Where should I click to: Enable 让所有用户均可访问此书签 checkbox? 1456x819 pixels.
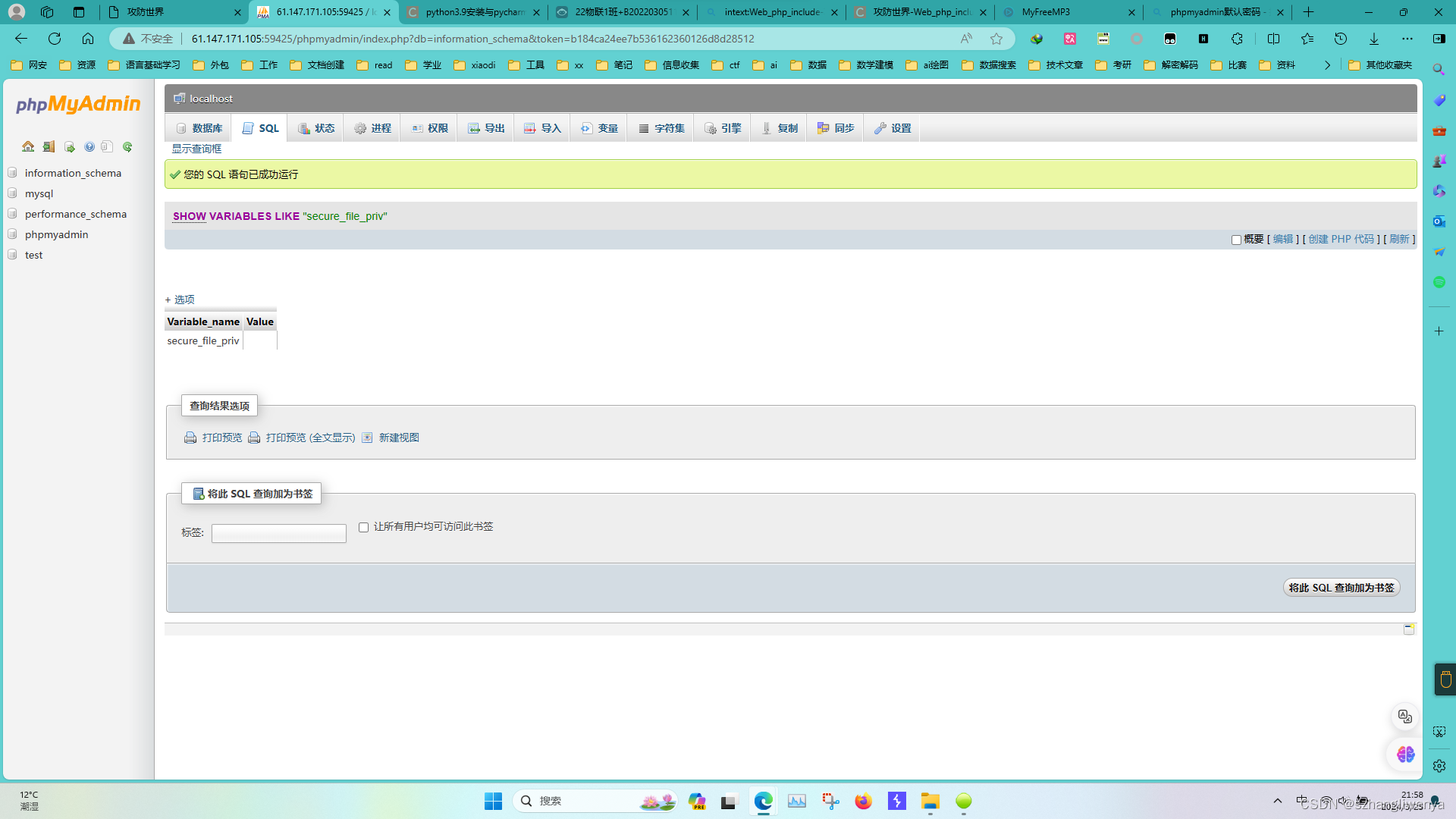(363, 527)
